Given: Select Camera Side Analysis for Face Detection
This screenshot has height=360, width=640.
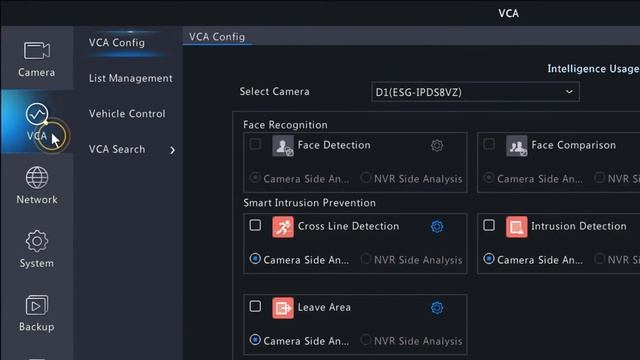Looking at the screenshot, I should tap(255, 178).
